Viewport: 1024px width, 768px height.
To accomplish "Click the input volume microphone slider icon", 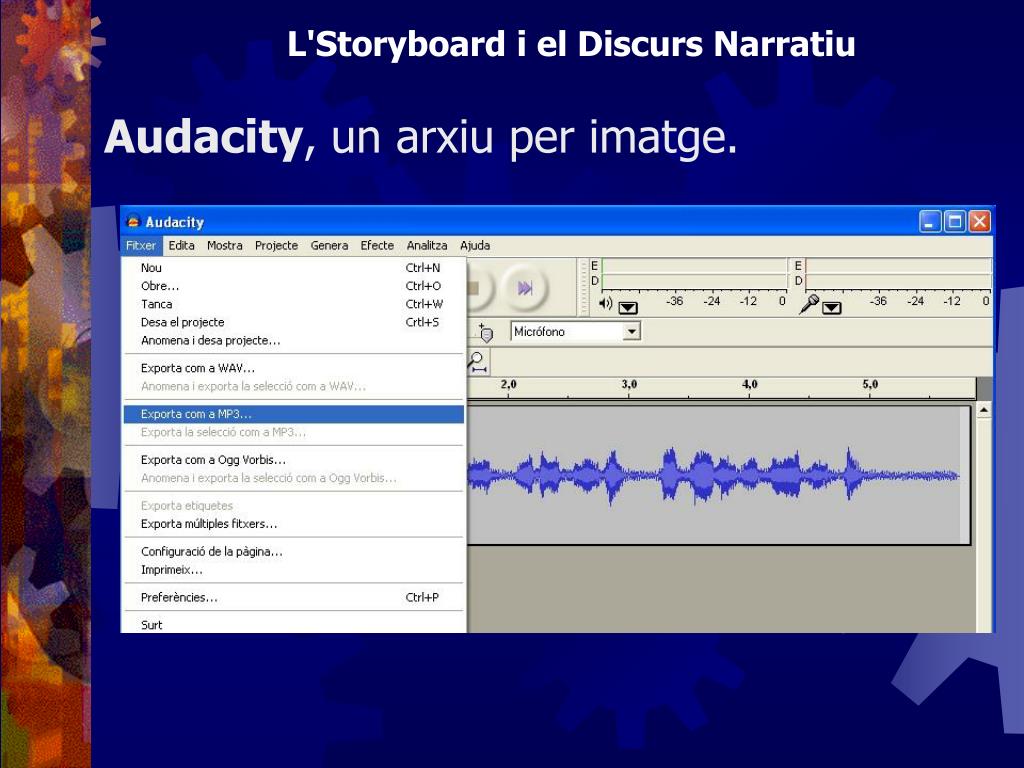I will (x=485, y=332).
